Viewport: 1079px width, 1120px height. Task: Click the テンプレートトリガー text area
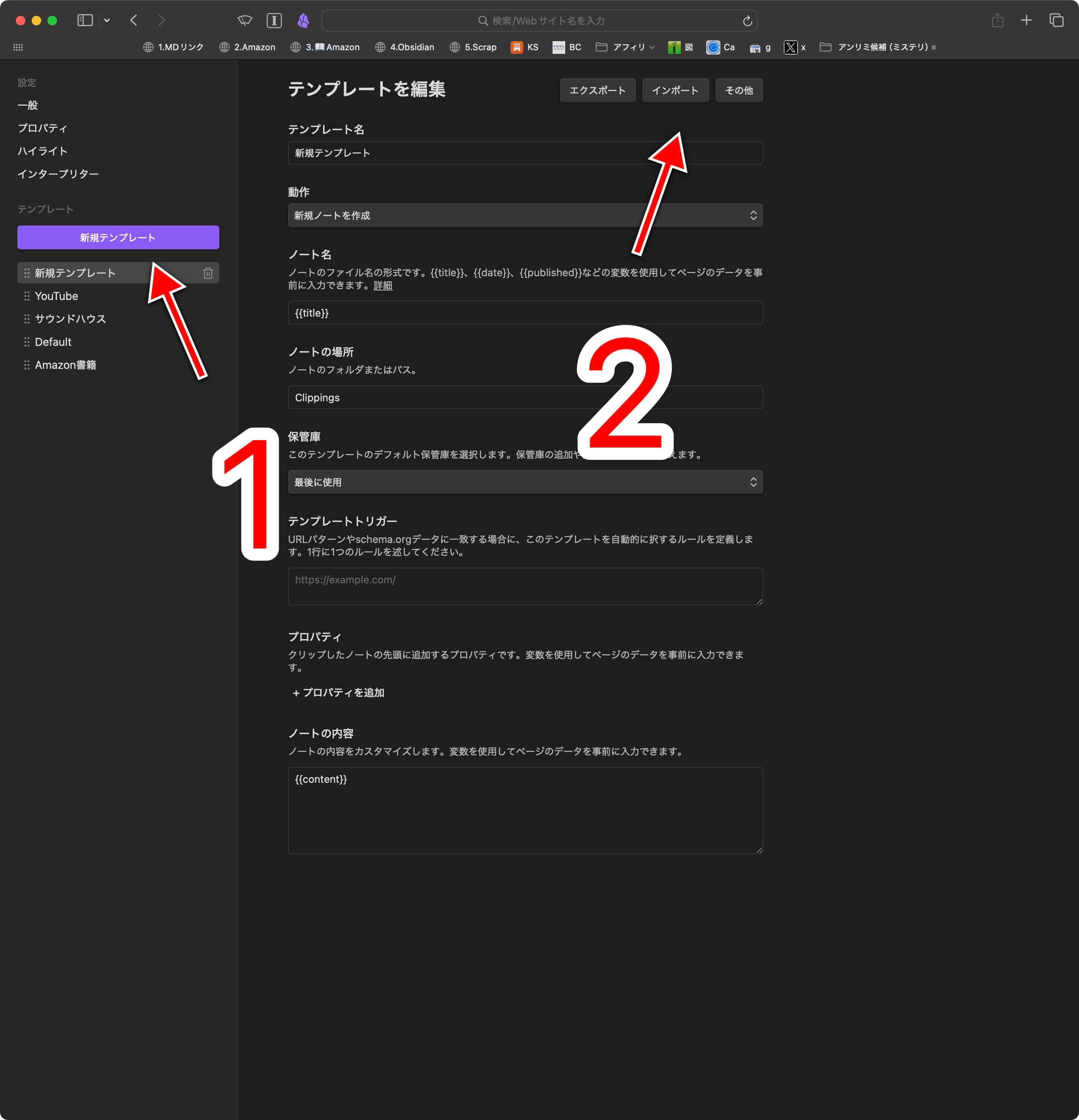click(x=525, y=586)
